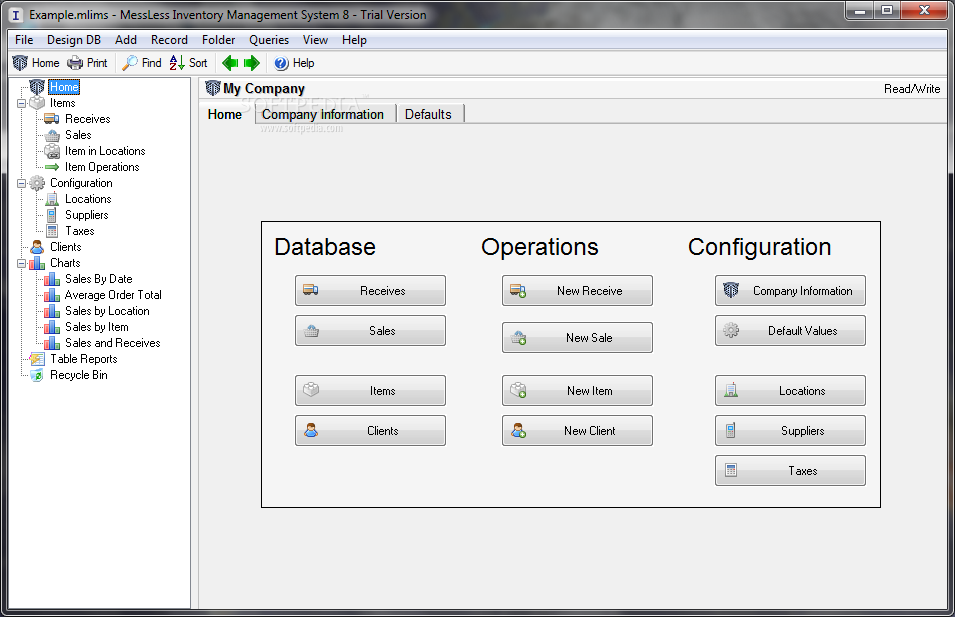Collapse the Configuration tree node

coord(21,183)
